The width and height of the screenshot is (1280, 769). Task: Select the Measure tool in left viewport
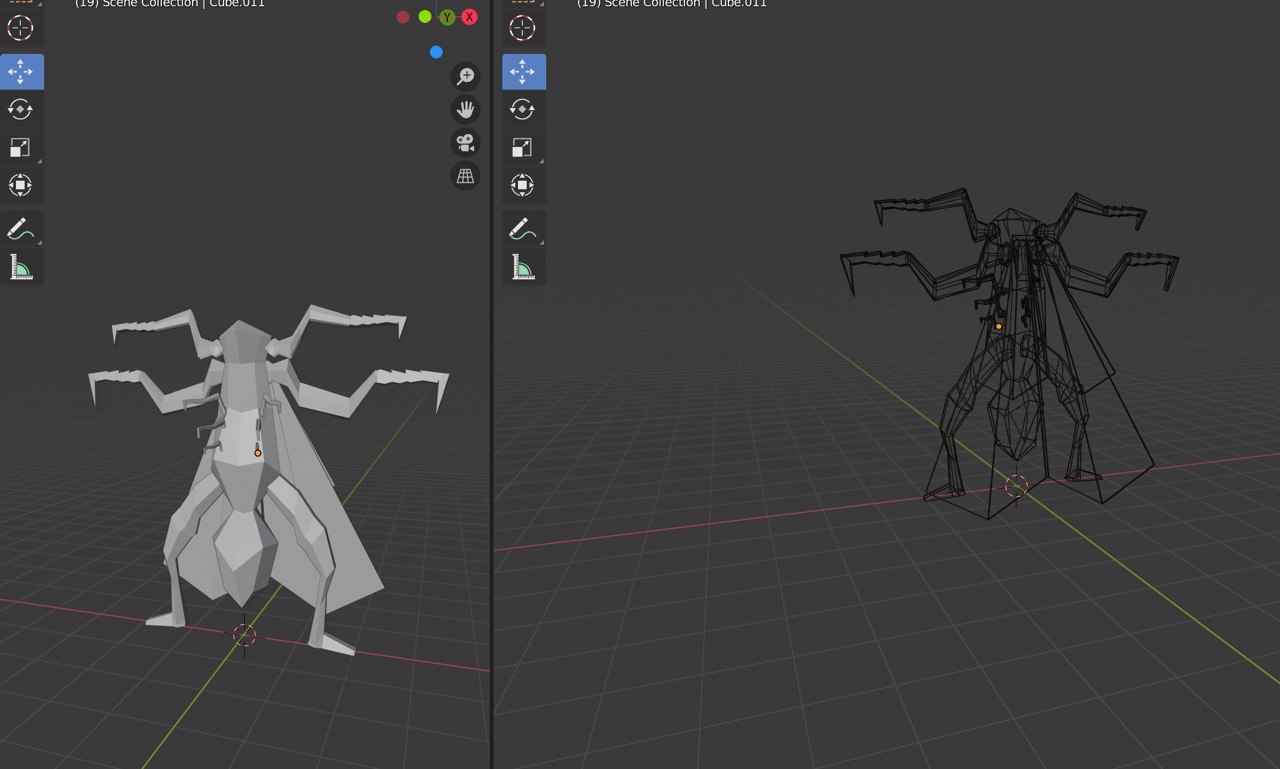pos(21,266)
